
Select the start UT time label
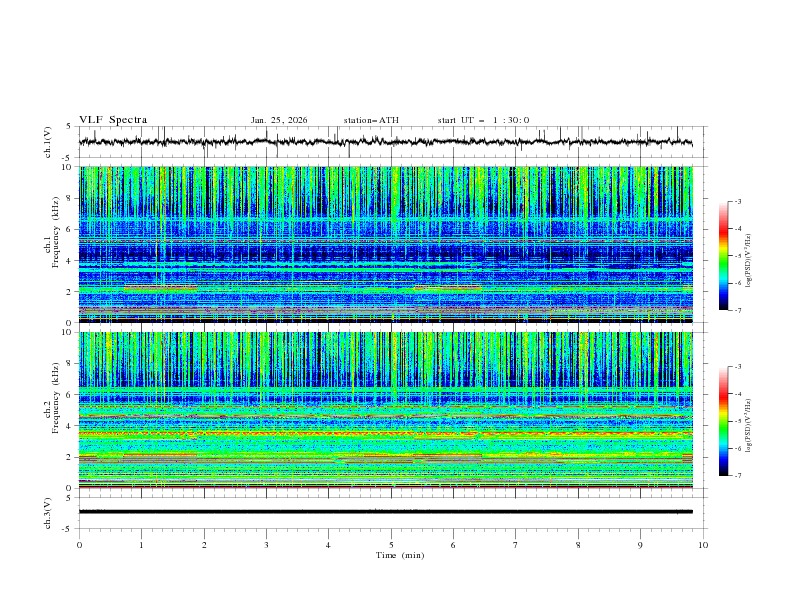(483, 120)
